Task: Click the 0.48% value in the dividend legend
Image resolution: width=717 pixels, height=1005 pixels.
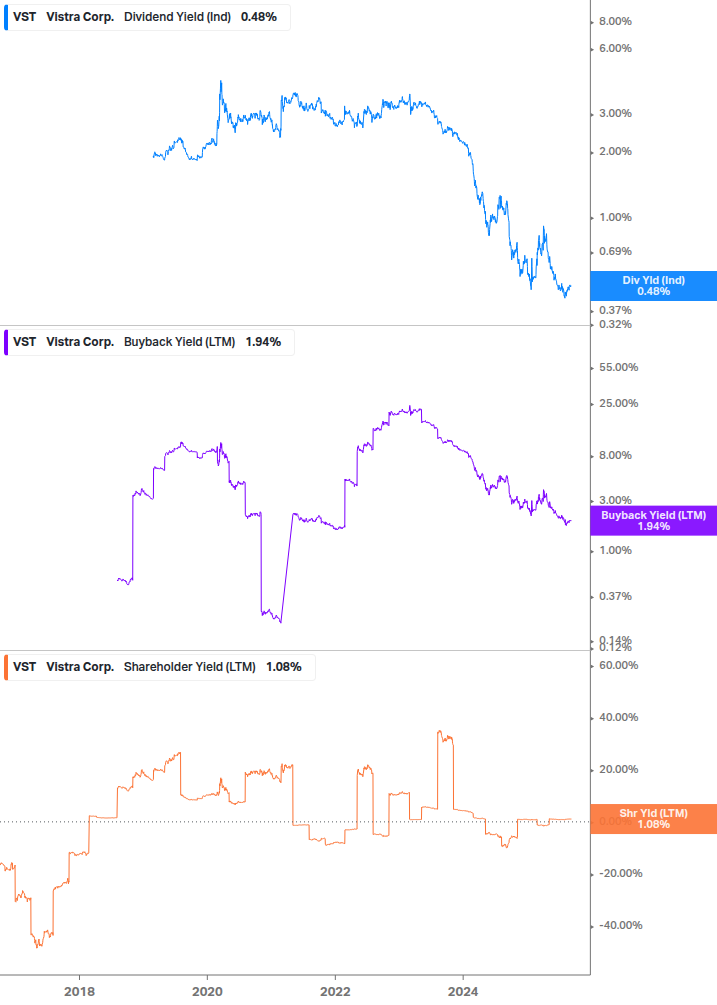Action: [259, 17]
